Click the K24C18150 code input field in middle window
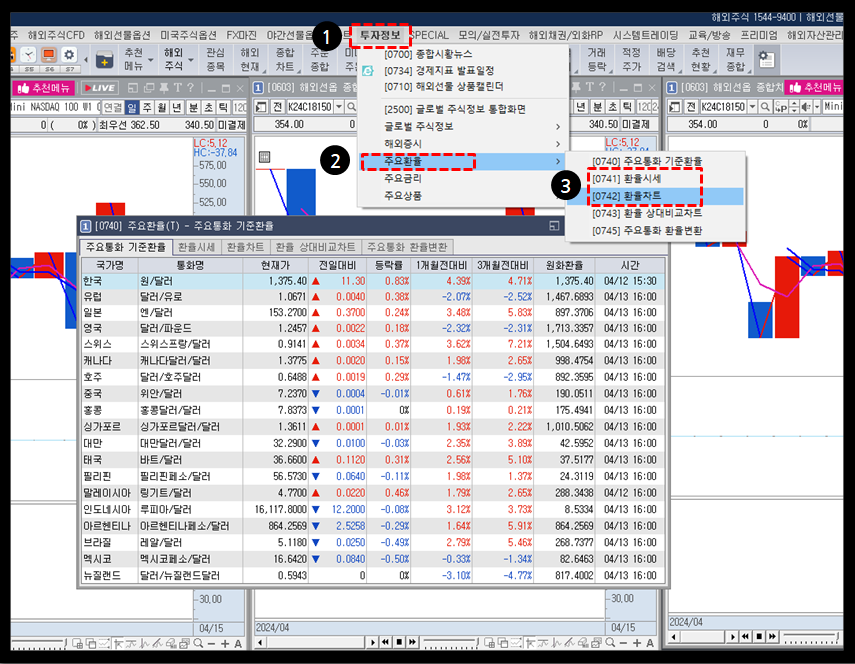 tap(310, 107)
